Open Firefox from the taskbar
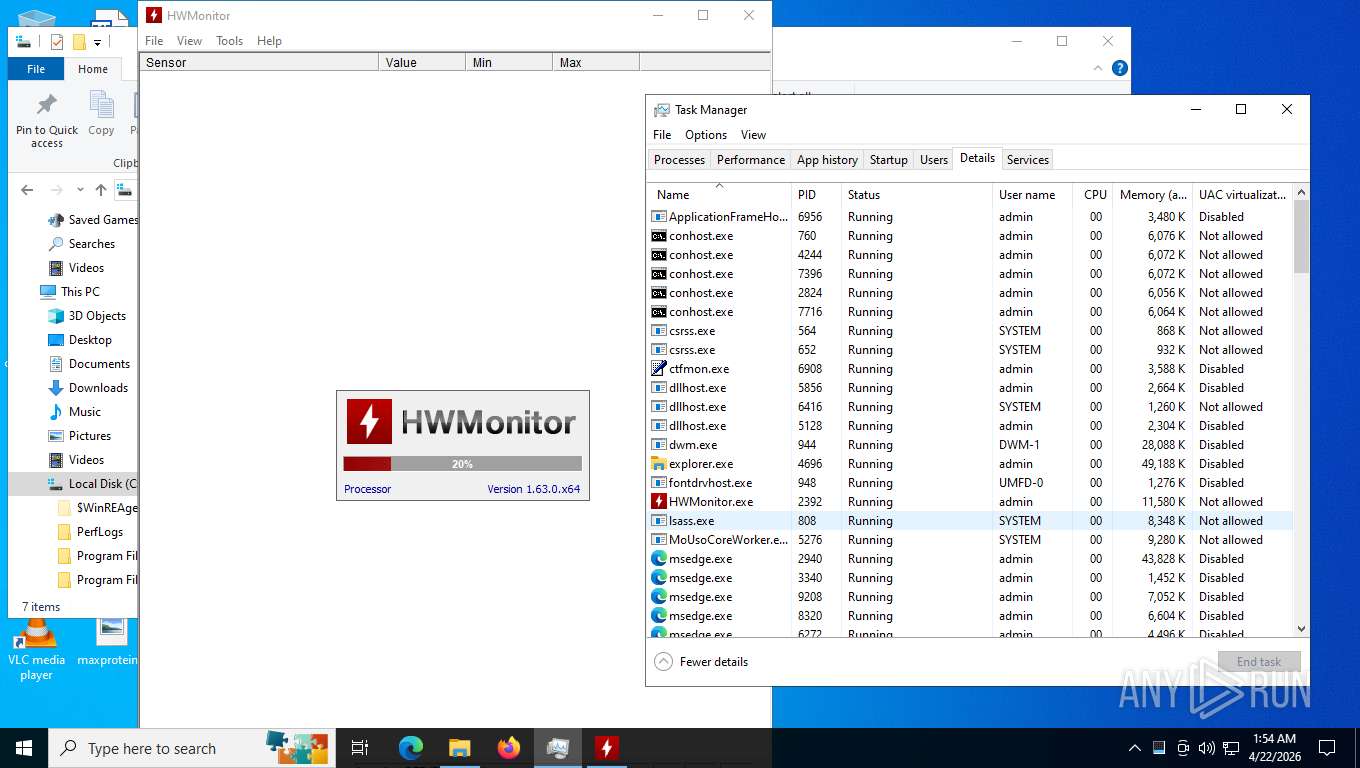Screen dimensions: 1360x768 [x=509, y=748]
